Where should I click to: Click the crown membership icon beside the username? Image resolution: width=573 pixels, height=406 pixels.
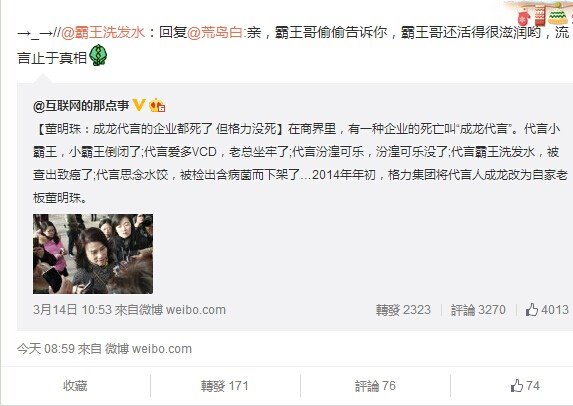click(x=157, y=106)
